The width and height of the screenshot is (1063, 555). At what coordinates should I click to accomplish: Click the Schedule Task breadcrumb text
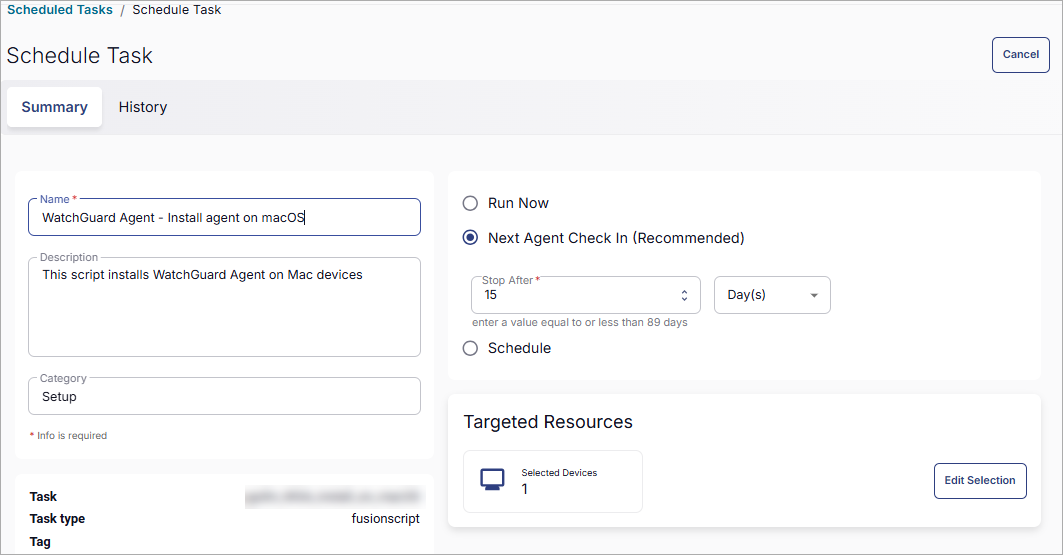click(176, 9)
